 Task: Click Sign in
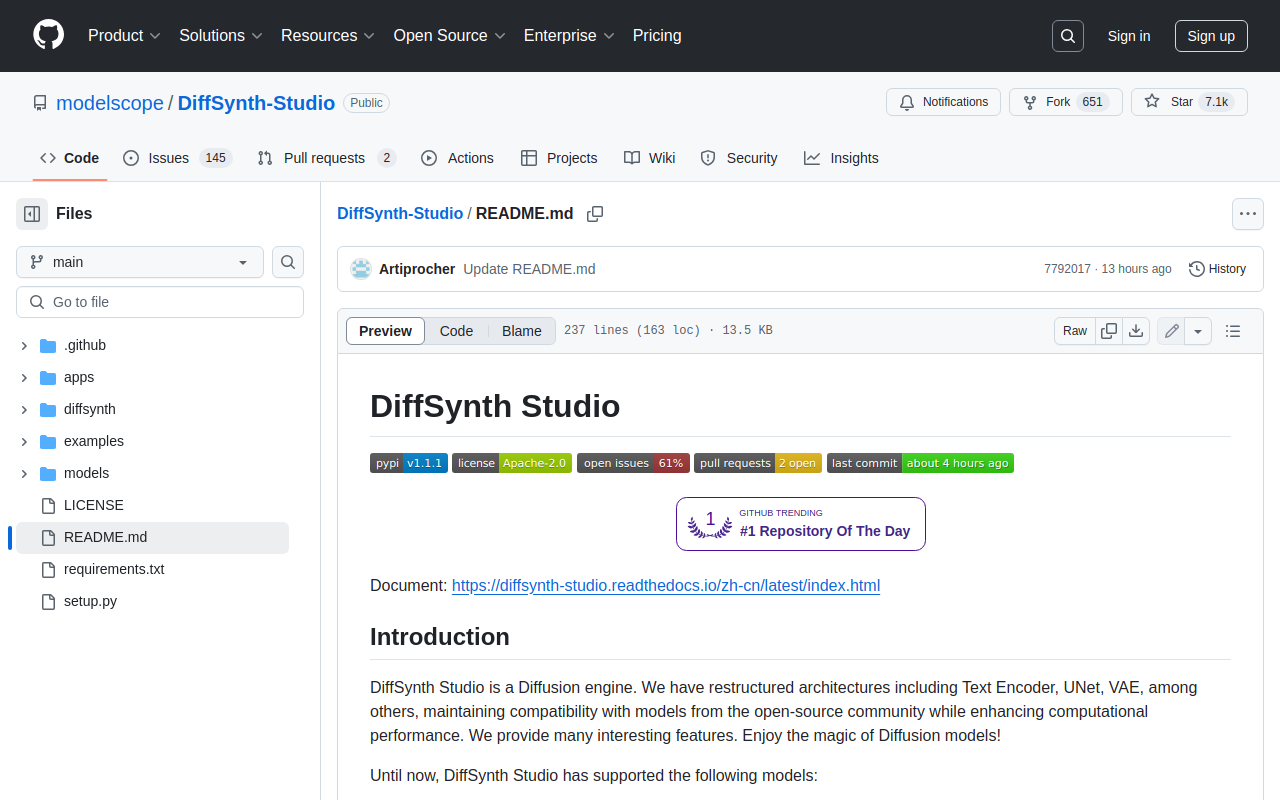(1129, 36)
